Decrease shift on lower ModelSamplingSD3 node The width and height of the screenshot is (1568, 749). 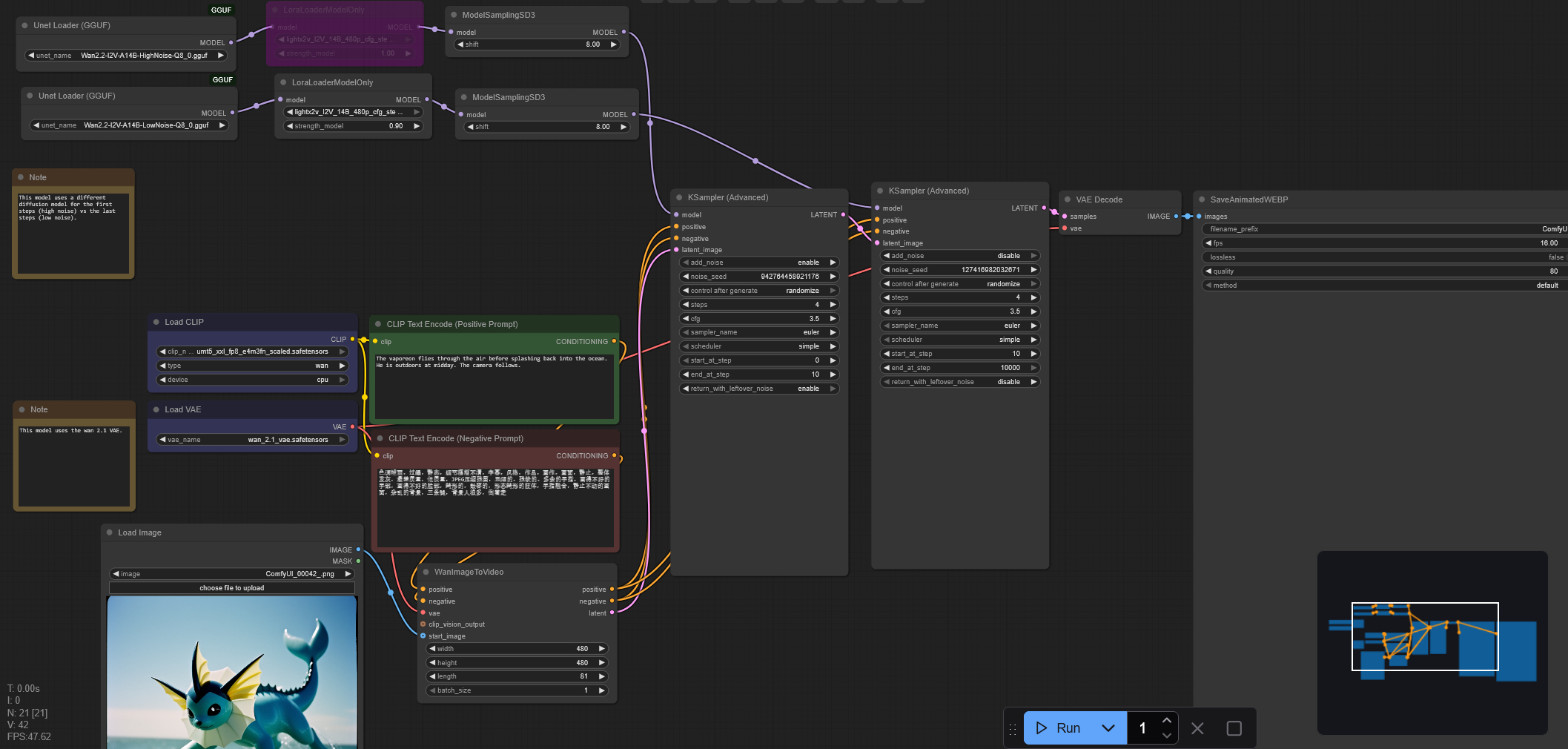coord(470,127)
